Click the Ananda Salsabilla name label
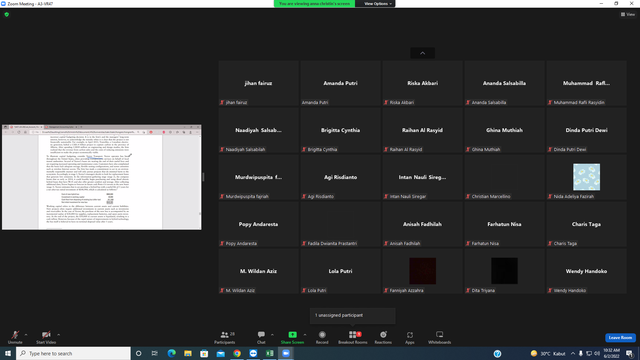Image resolution: width=640 pixels, height=360 pixels. click(x=504, y=83)
